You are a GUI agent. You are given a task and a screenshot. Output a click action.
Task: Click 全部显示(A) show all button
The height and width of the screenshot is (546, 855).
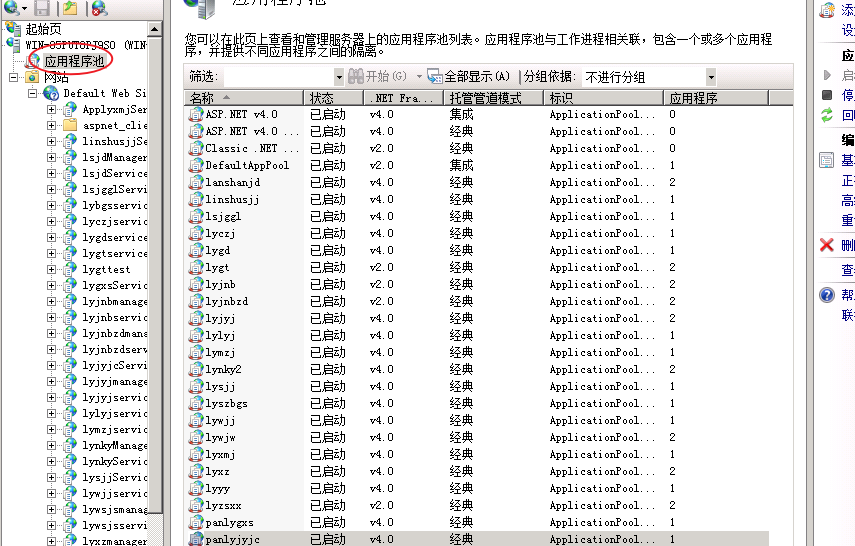469,76
